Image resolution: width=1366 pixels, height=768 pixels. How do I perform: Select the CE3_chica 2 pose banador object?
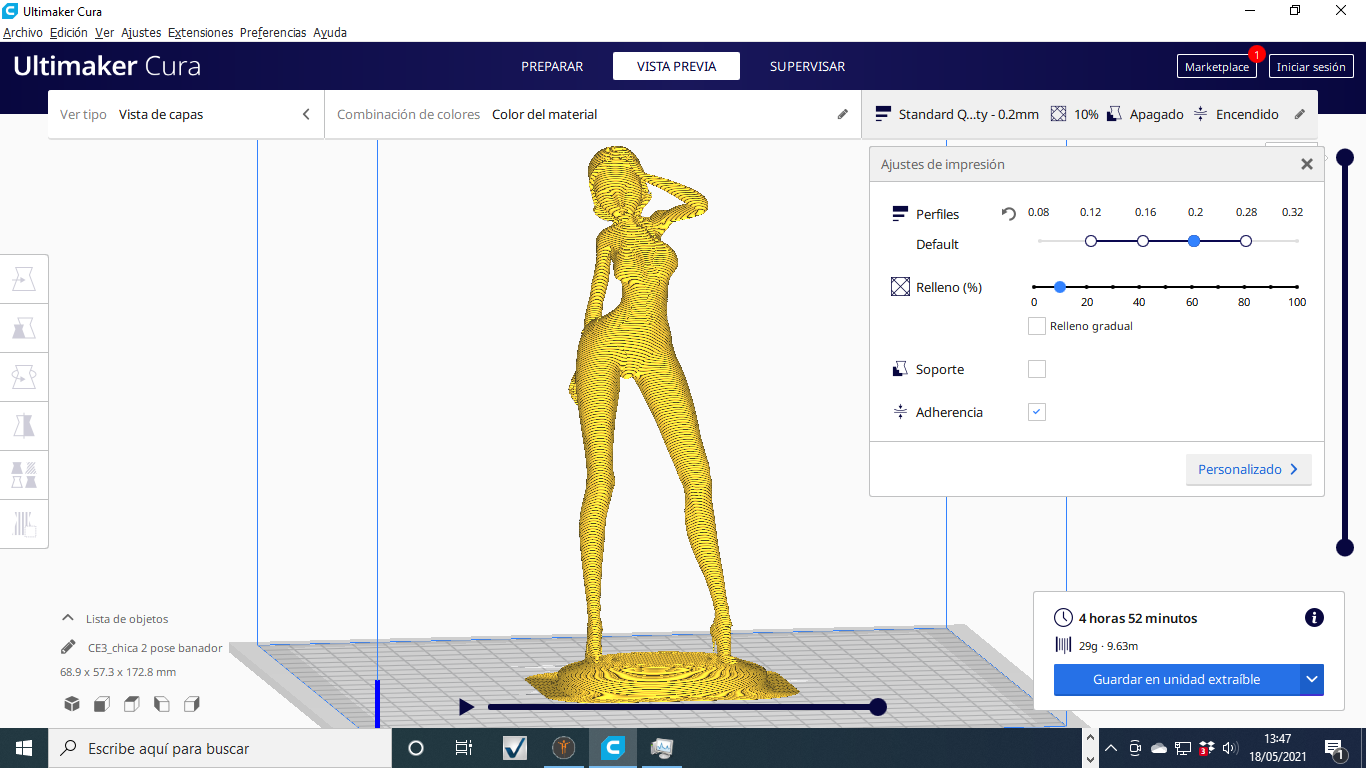click(x=155, y=647)
